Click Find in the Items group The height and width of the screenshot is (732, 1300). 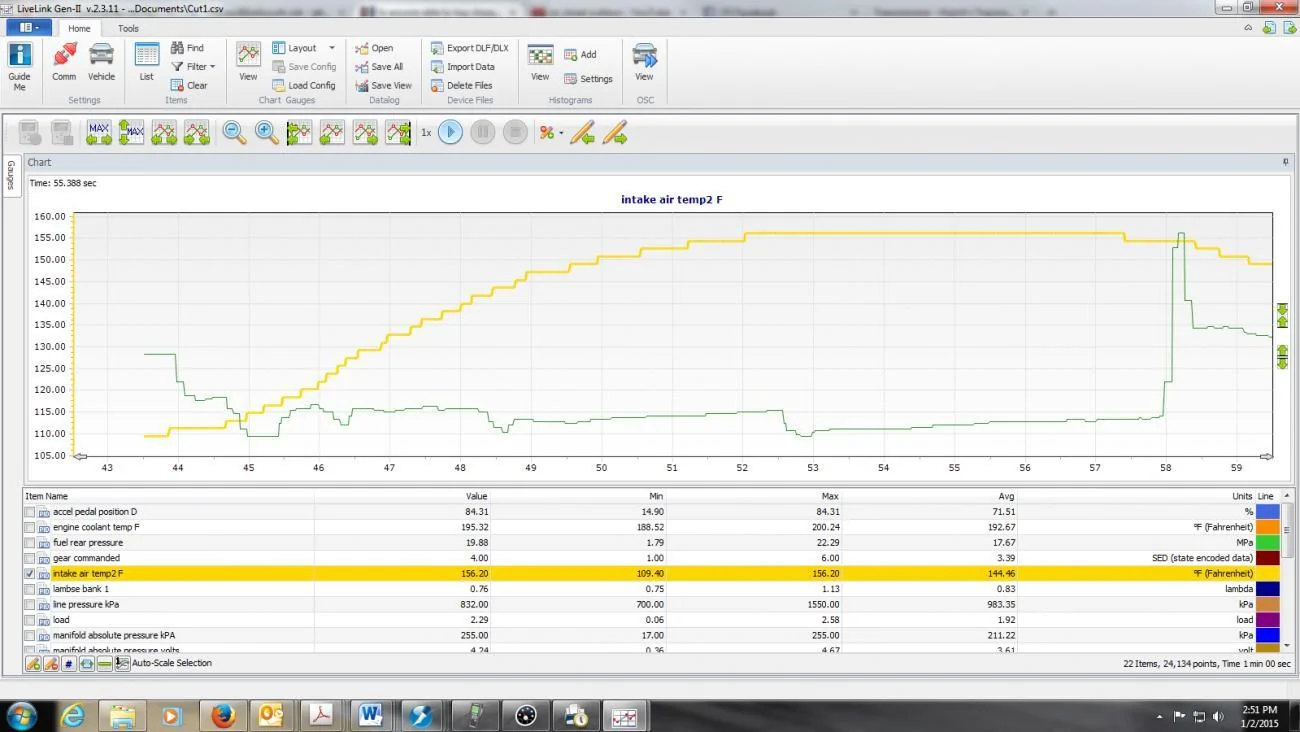tap(187, 48)
